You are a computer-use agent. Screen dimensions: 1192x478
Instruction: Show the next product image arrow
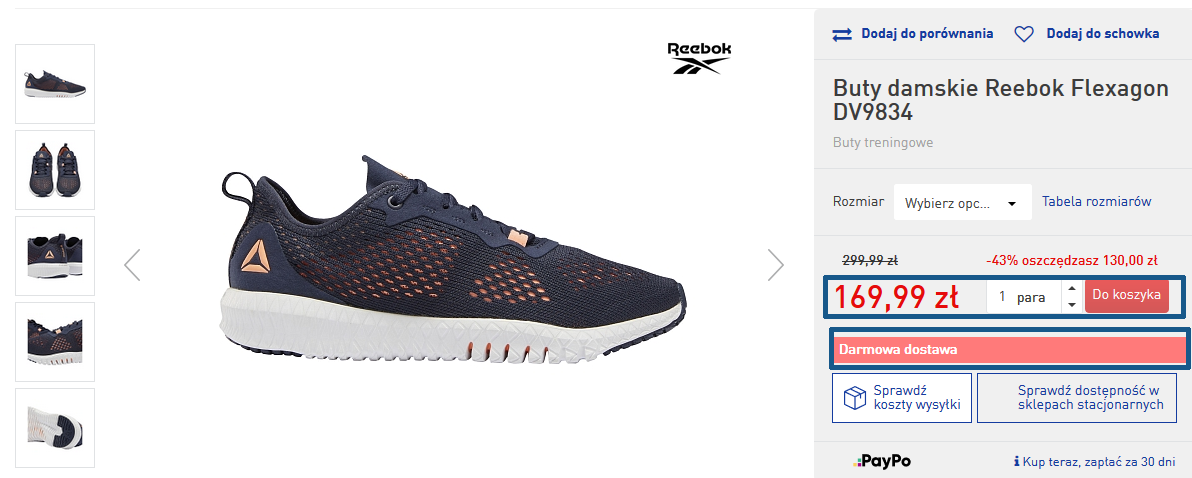pyautogui.click(x=775, y=265)
